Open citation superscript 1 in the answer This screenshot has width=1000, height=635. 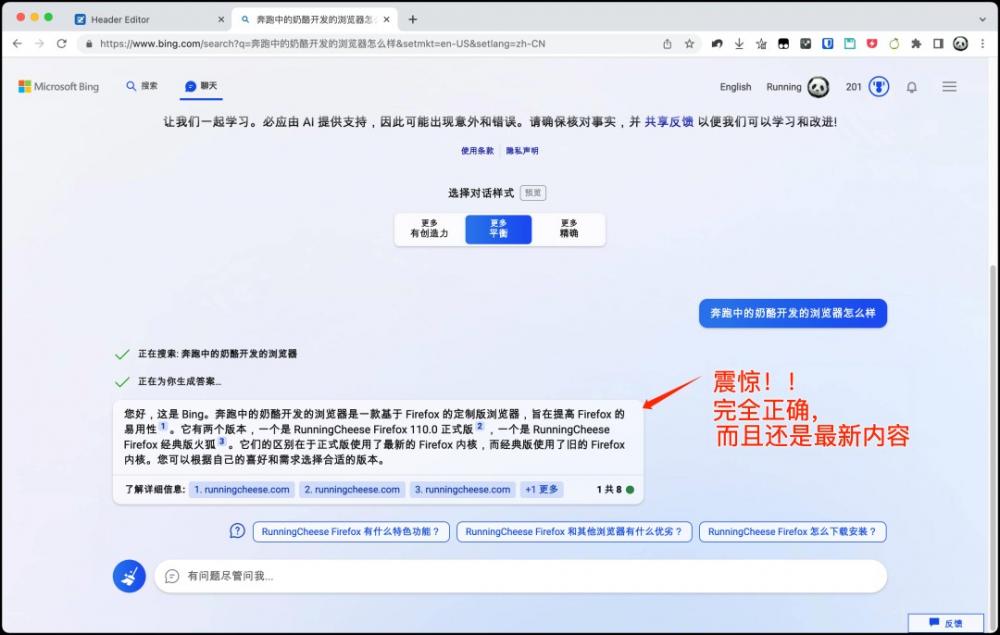tap(163, 427)
